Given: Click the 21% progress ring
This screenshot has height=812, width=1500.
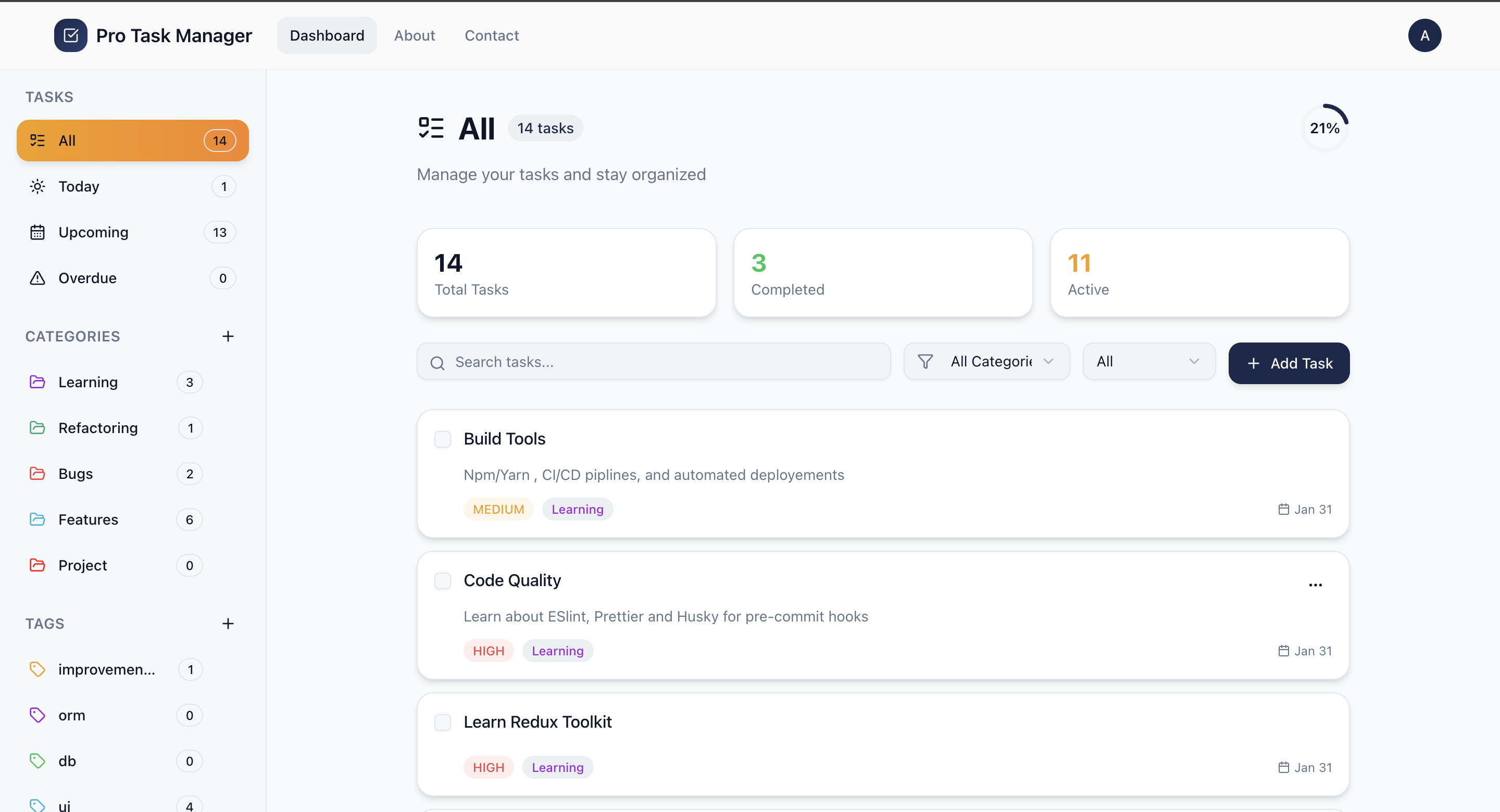Looking at the screenshot, I should [x=1324, y=128].
